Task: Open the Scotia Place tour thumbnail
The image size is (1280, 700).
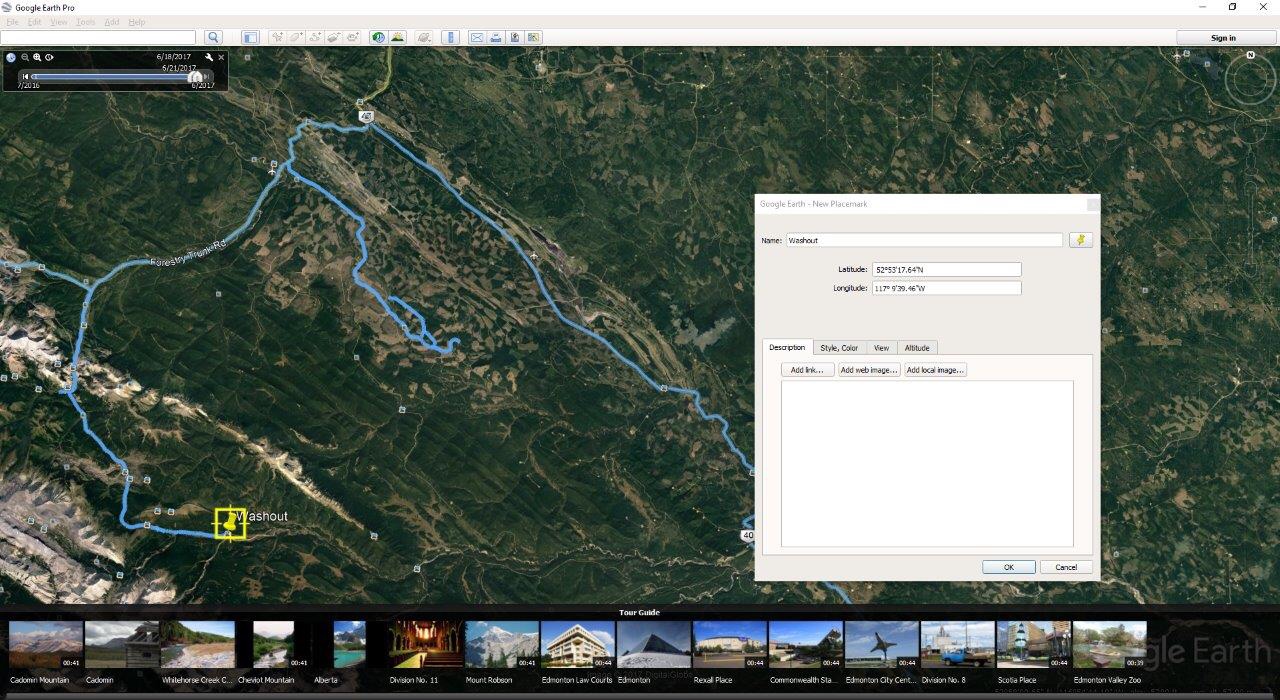Action: [1034, 645]
